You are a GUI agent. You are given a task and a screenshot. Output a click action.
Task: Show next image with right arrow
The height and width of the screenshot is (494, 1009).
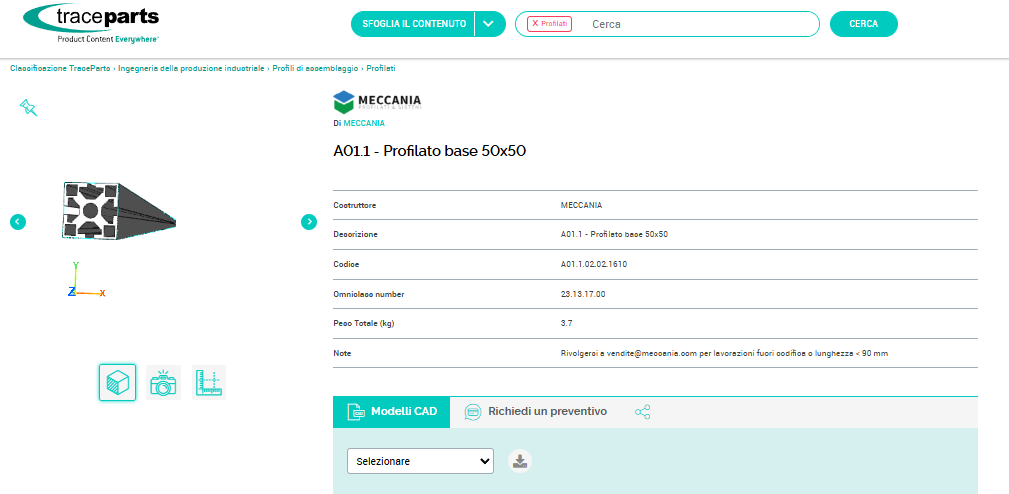click(309, 222)
